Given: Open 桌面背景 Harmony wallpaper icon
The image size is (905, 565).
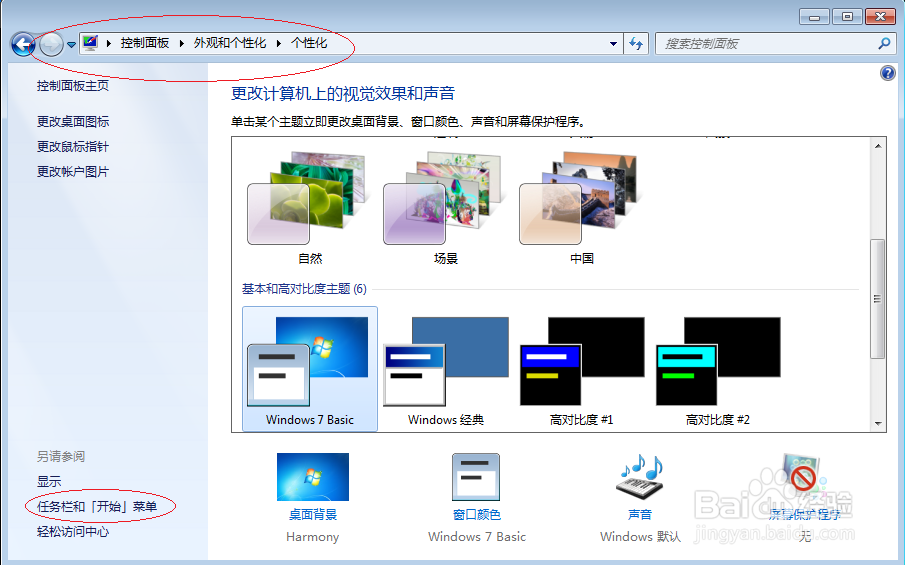Looking at the screenshot, I should click(313, 477).
